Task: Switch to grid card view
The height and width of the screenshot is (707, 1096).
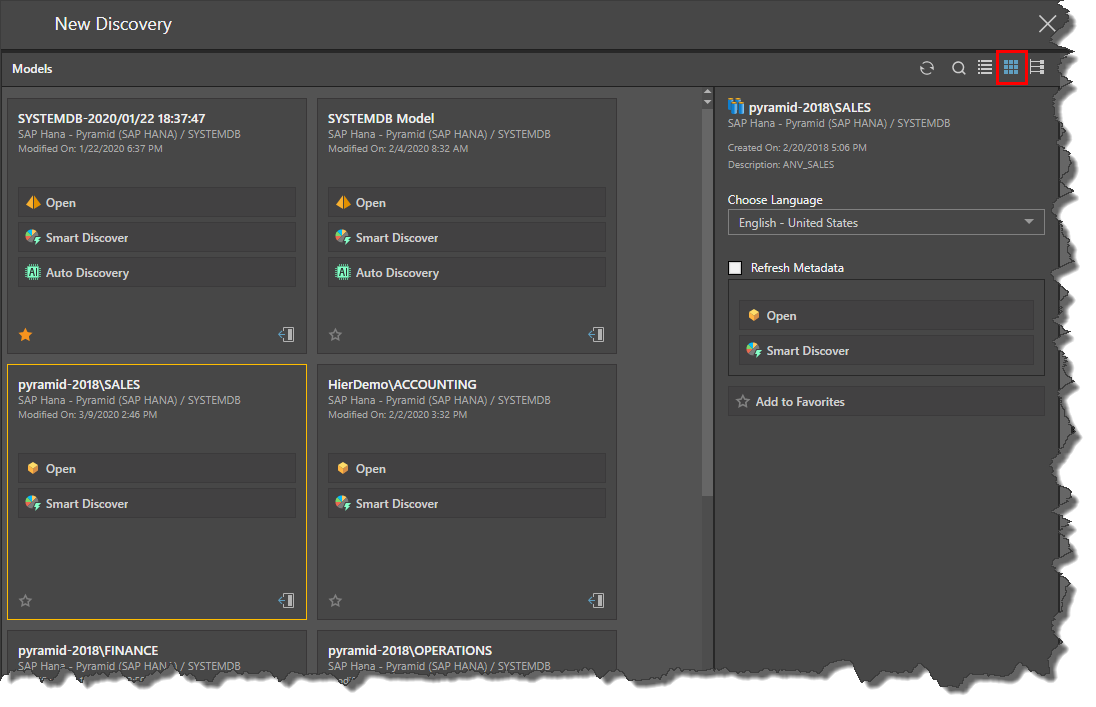Action: click(x=1011, y=68)
